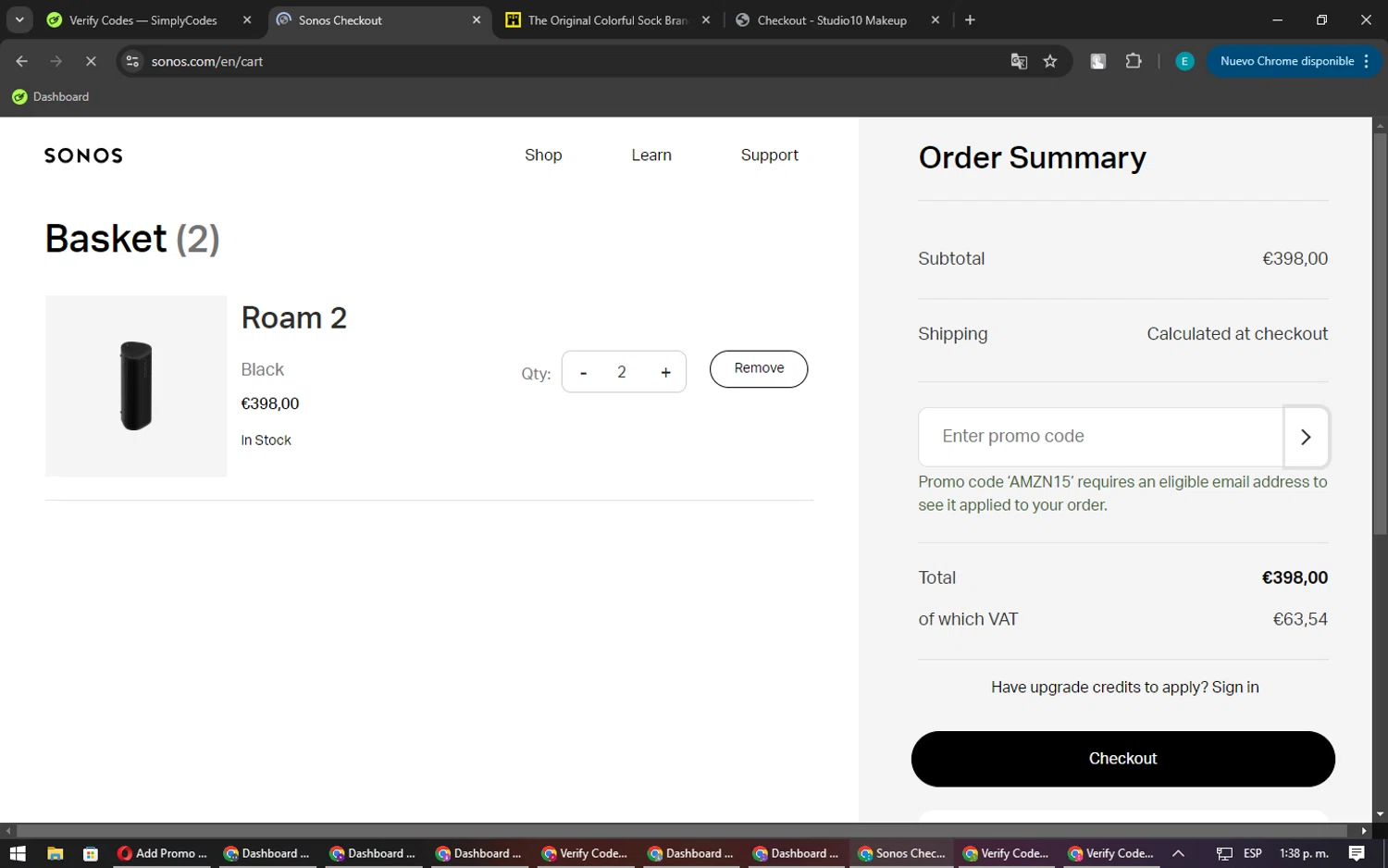Click ESP language indicator in tray
Screen dimensions: 1388x868
click(1253, 853)
